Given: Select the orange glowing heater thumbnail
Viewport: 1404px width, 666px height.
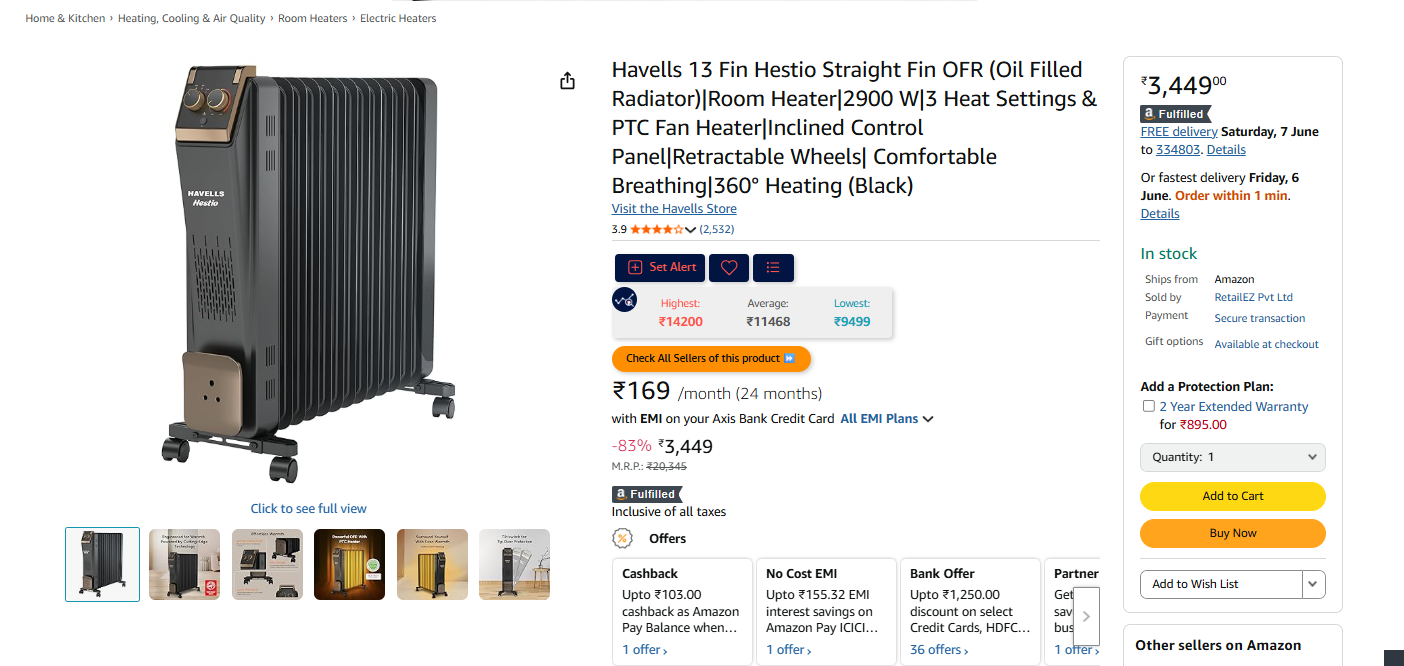Looking at the screenshot, I should [x=349, y=564].
